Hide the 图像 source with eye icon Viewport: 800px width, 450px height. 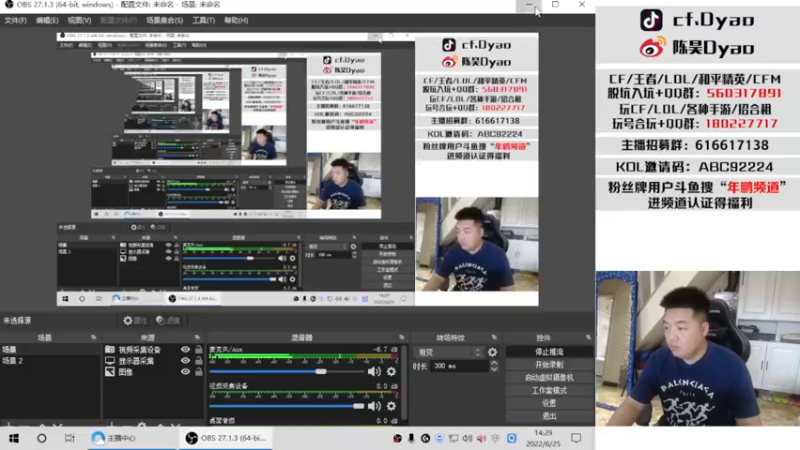(185, 372)
